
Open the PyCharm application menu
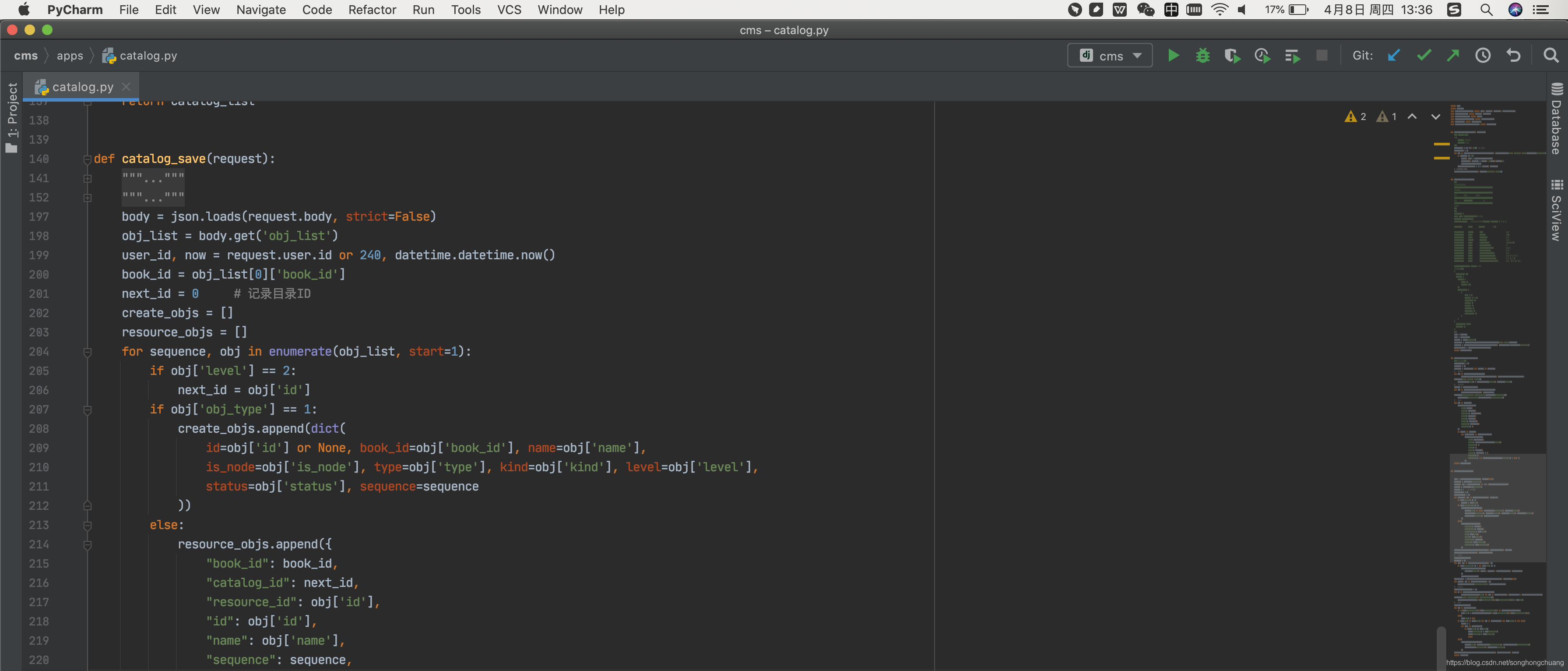point(75,10)
